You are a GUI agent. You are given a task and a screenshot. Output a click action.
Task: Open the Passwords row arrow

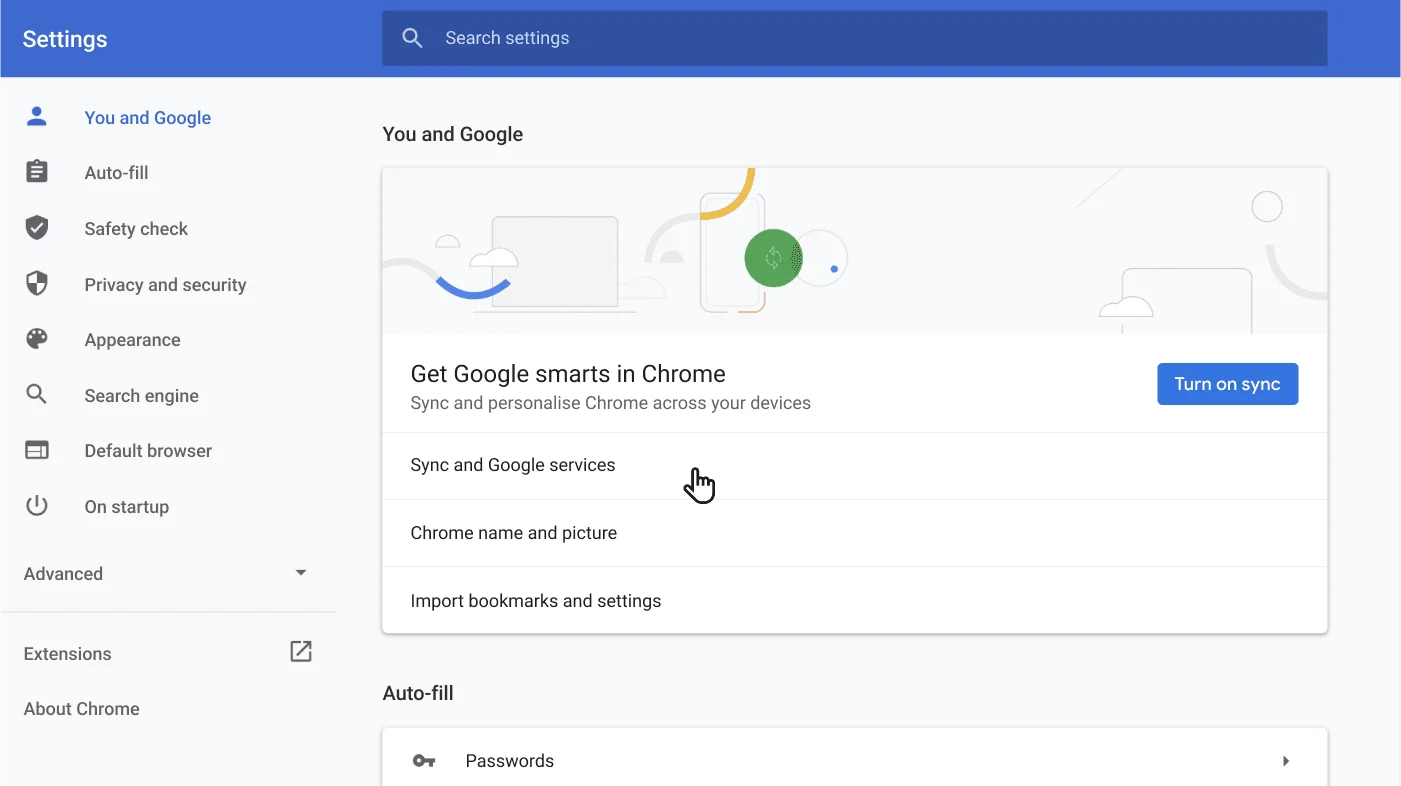click(x=1286, y=760)
